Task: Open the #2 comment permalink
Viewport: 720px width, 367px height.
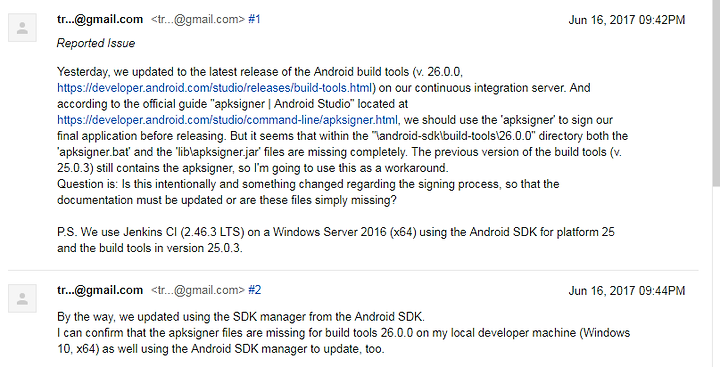Action: (254, 290)
